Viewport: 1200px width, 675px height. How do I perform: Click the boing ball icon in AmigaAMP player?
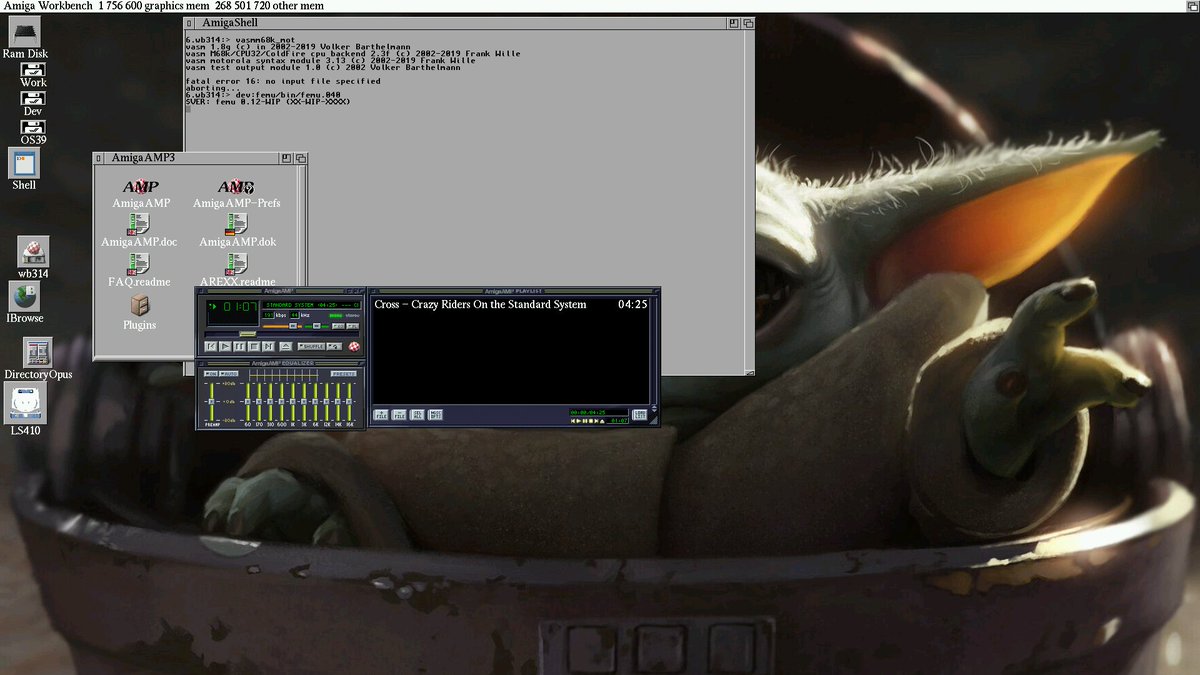[x=354, y=346]
